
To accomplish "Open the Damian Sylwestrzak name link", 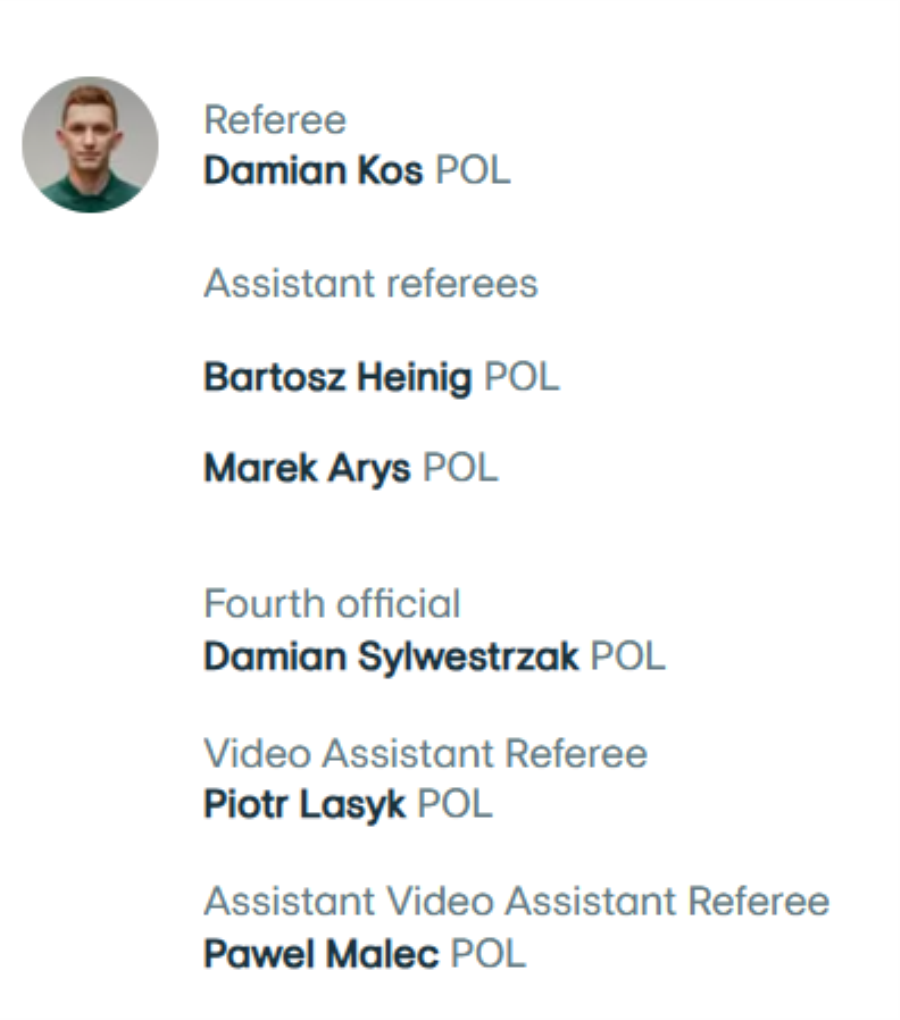I will click(x=391, y=657).
